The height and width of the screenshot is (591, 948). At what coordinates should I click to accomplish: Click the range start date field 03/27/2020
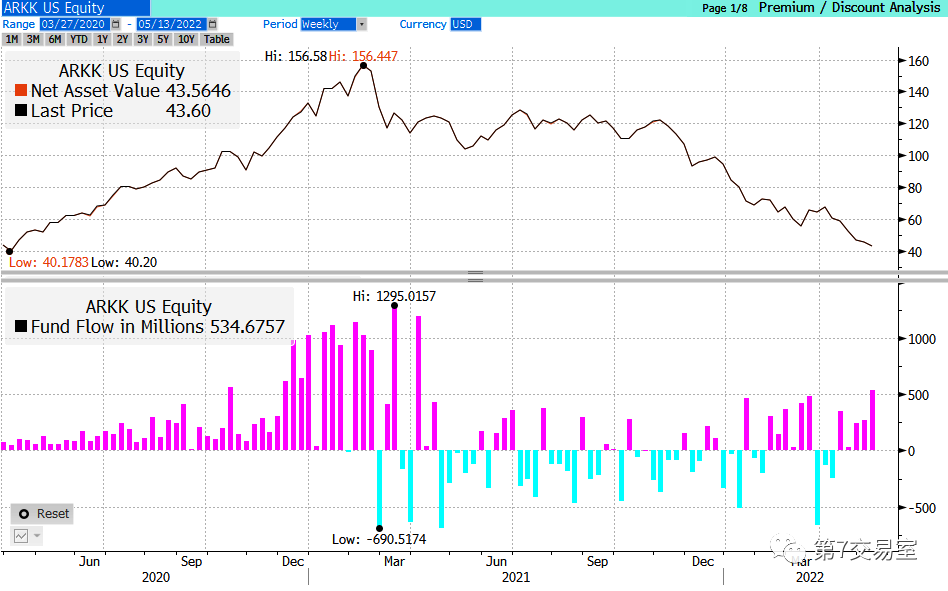[x=75, y=24]
